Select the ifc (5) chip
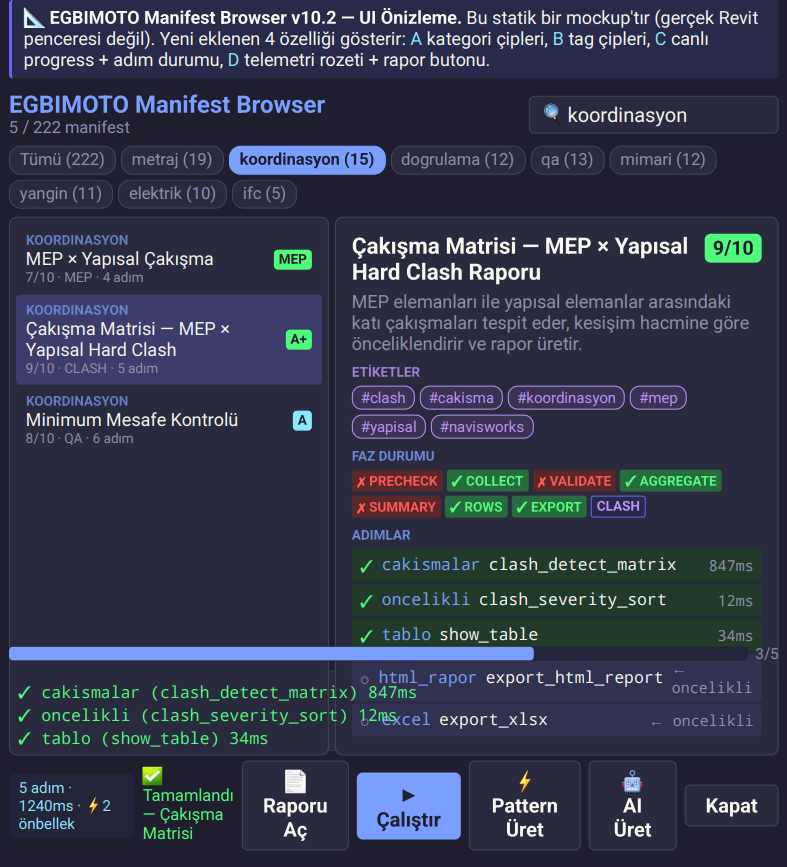This screenshot has width=787, height=867. point(264,194)
